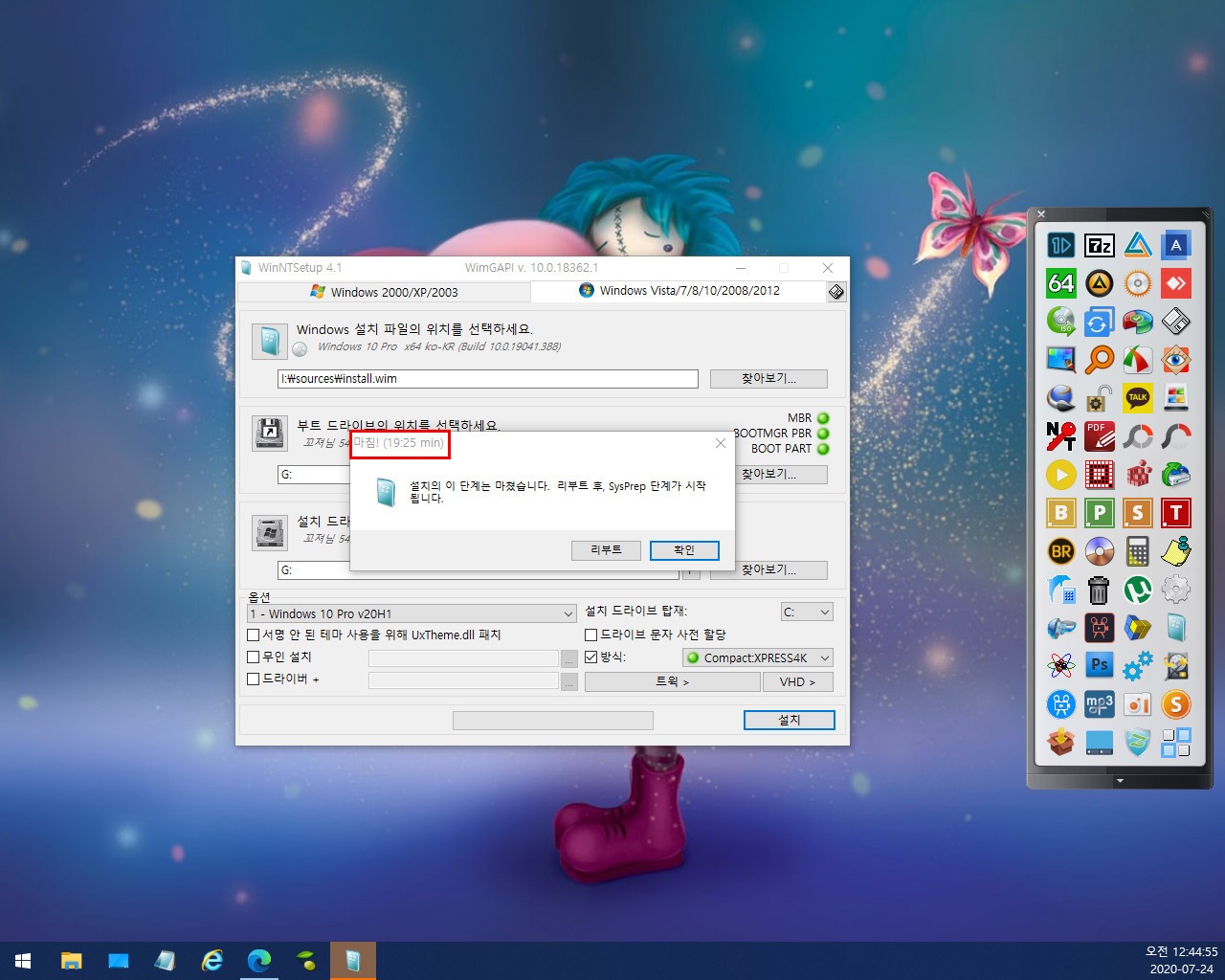Image resolution: width=1225 pixels, height=980 pixels.
Task: Select the Windows Vista/7/8/10/2008/2012 tab
Action: click(679, 291)
